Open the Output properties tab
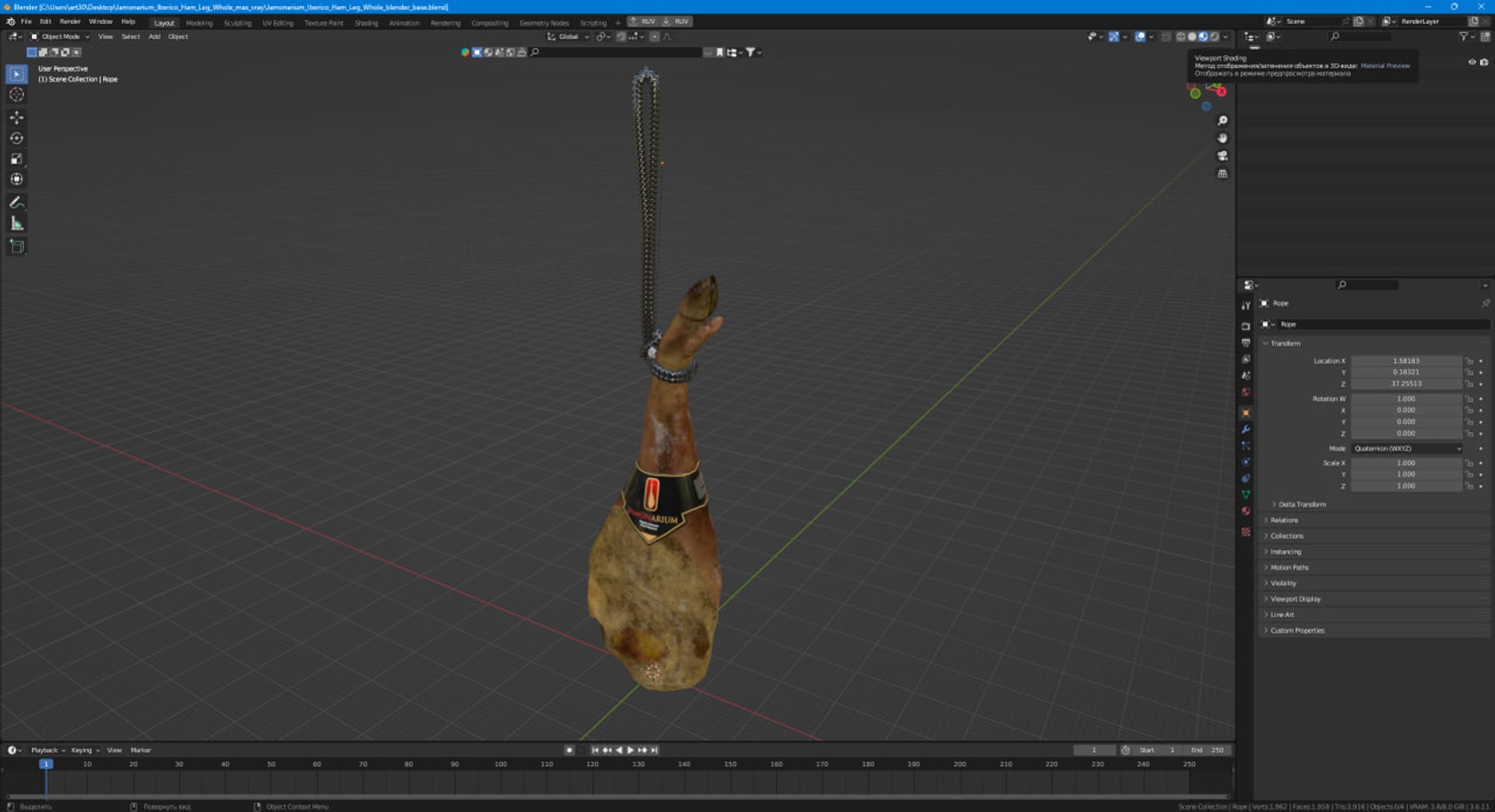 click(1246, 343)
